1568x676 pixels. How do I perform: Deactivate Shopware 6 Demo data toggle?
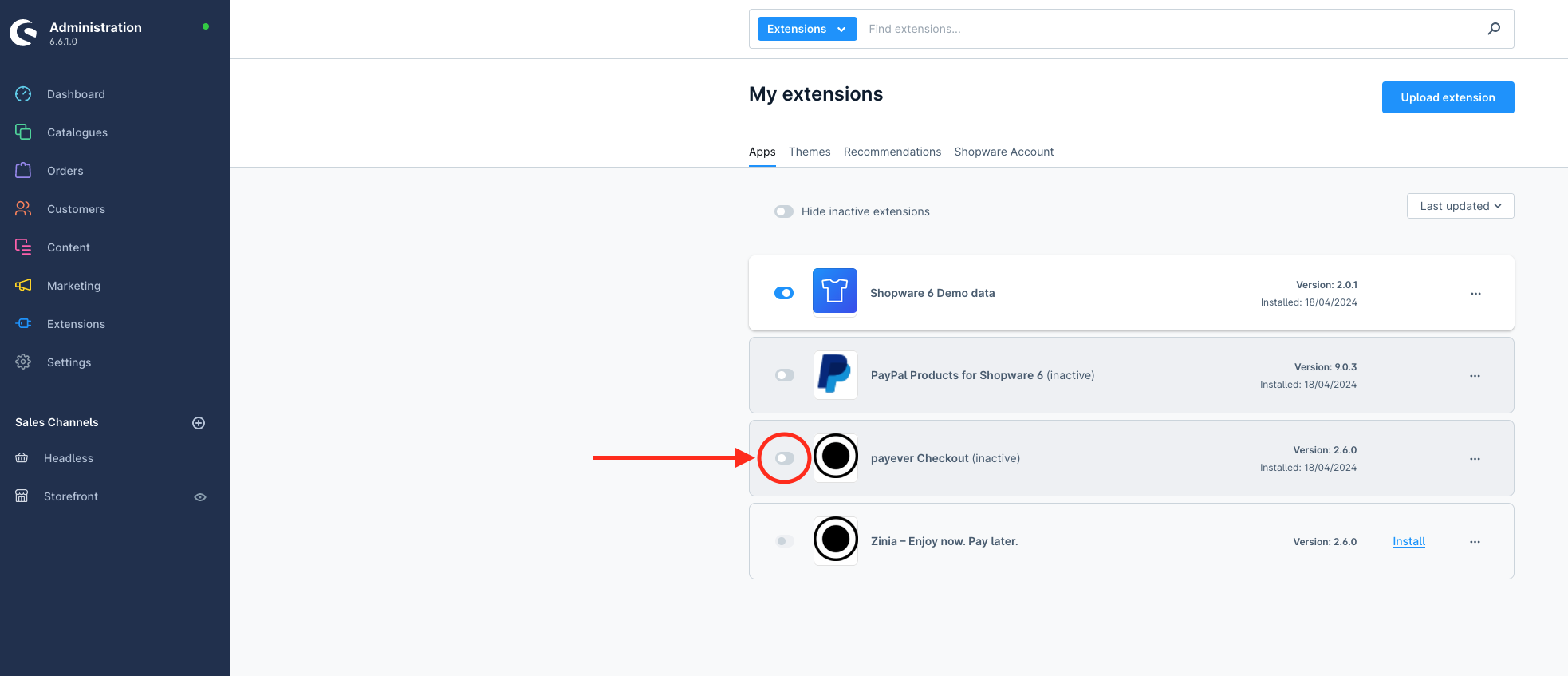click(784, 293)
